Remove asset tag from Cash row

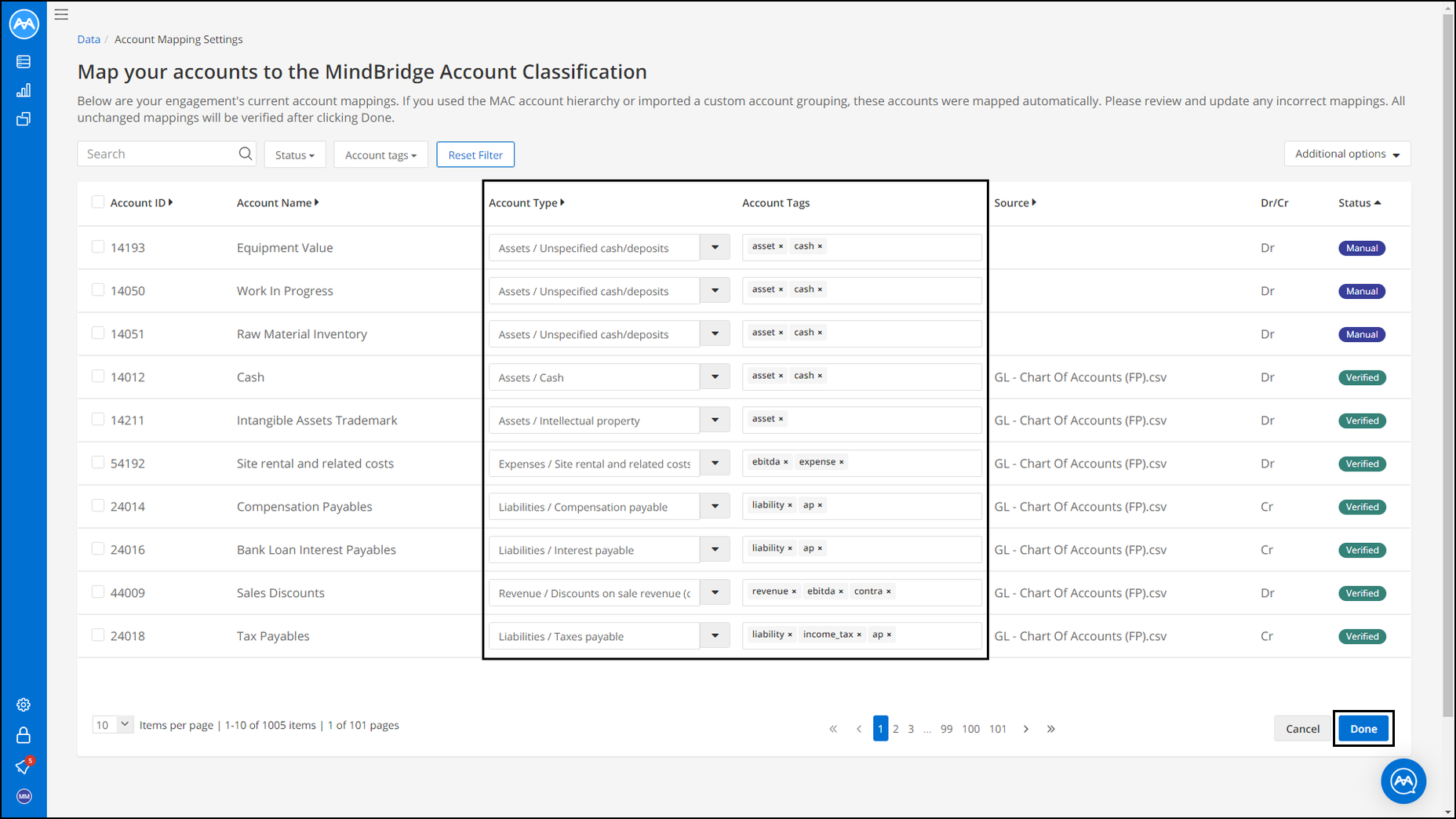tap(781, 376)
